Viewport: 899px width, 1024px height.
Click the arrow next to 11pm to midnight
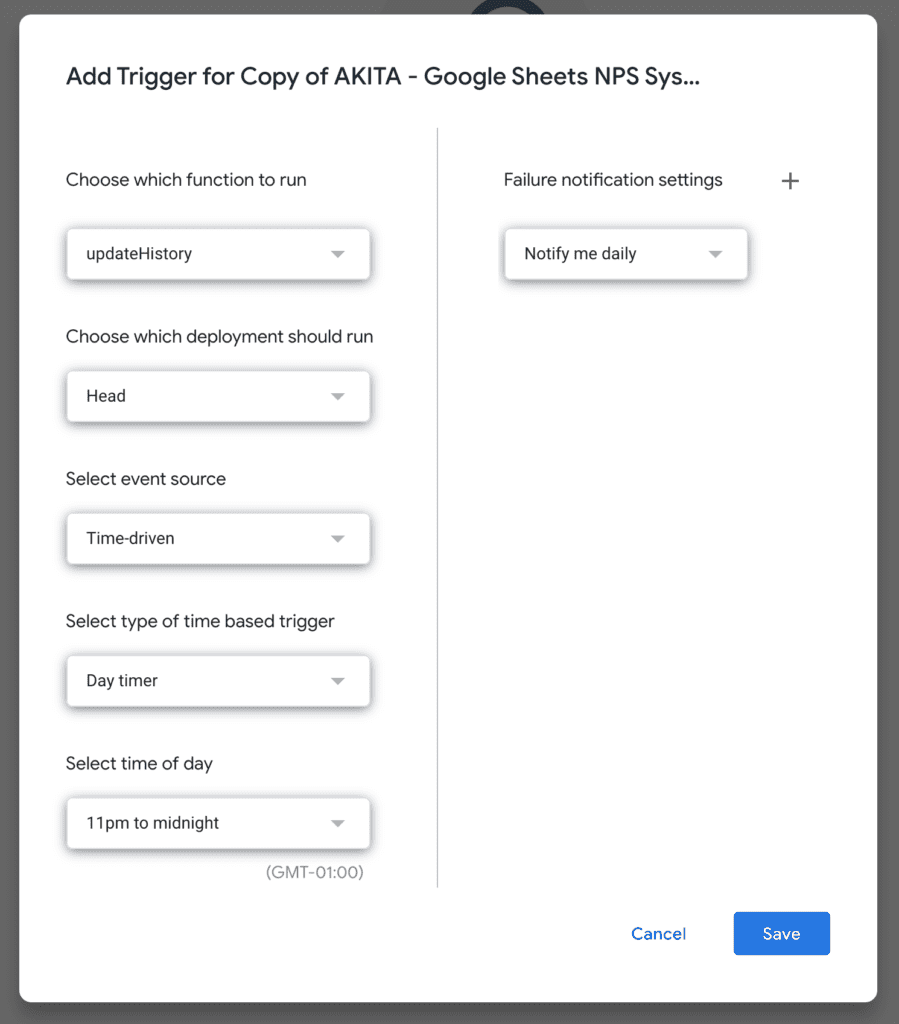click(338, 824)
